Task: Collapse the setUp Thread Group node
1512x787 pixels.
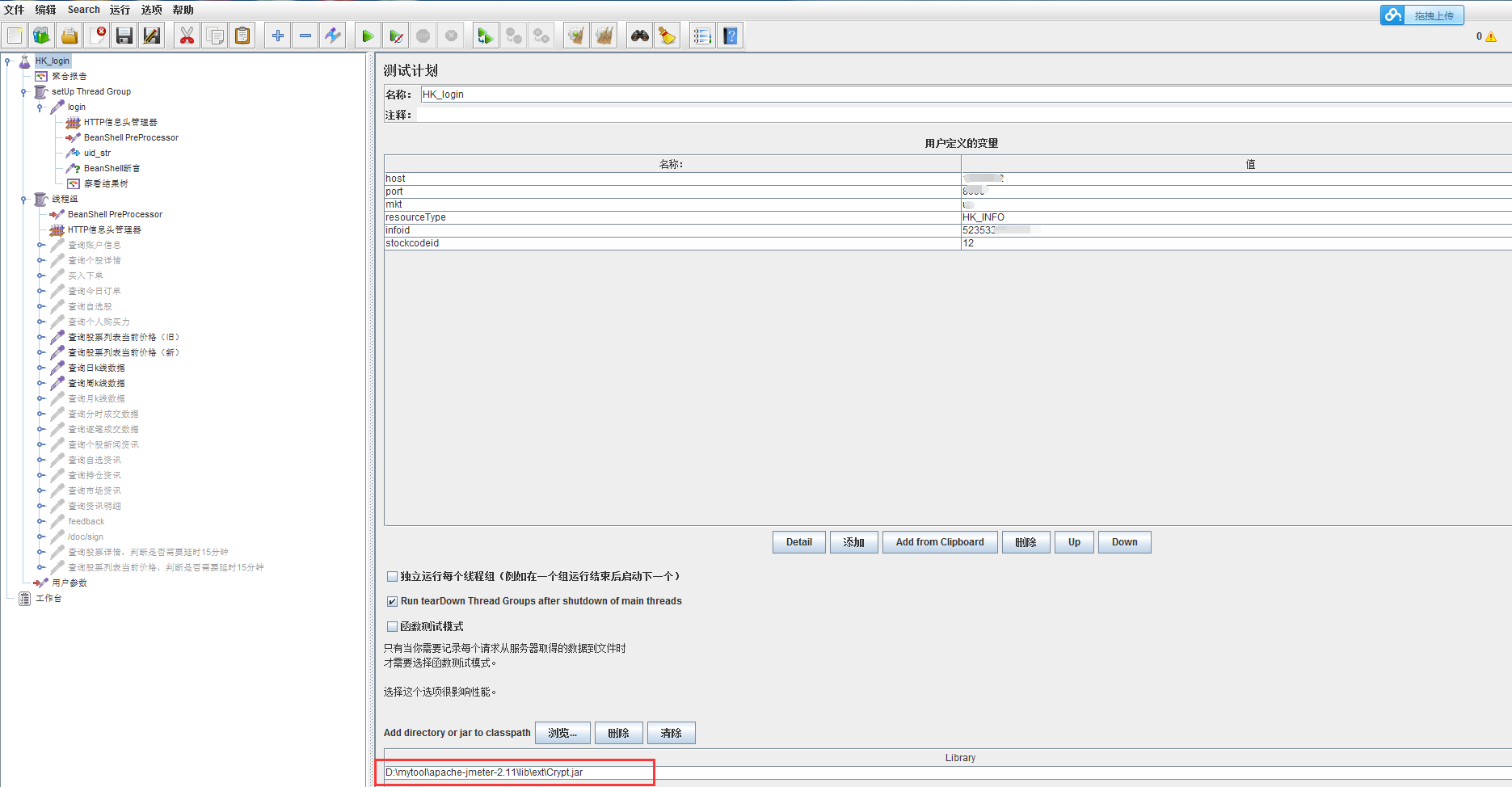Action: 23,92
